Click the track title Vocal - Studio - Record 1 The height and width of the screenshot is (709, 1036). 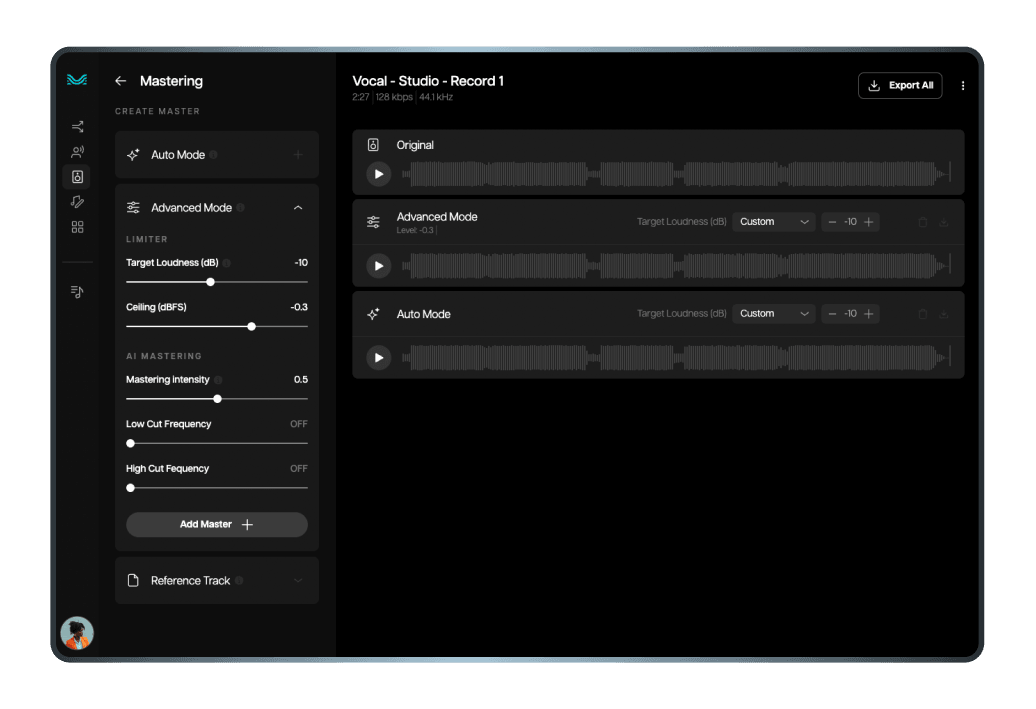428,81
